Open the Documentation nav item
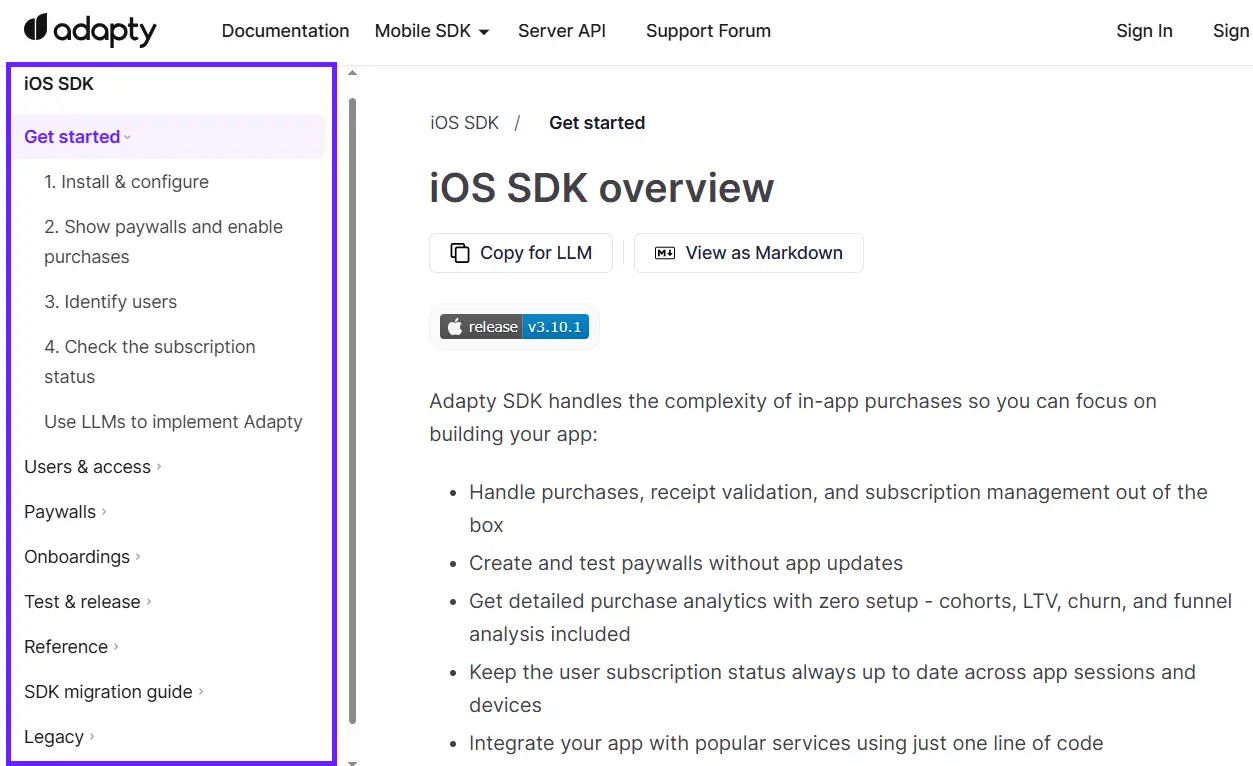This screenshot has width=1253, height=766. pos(285,31)
